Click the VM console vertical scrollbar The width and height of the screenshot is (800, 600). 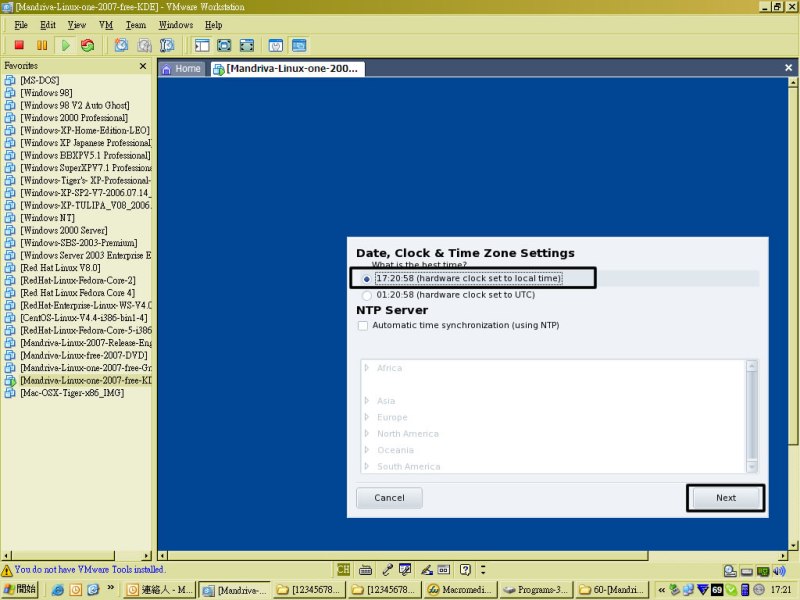click(792, 313)
